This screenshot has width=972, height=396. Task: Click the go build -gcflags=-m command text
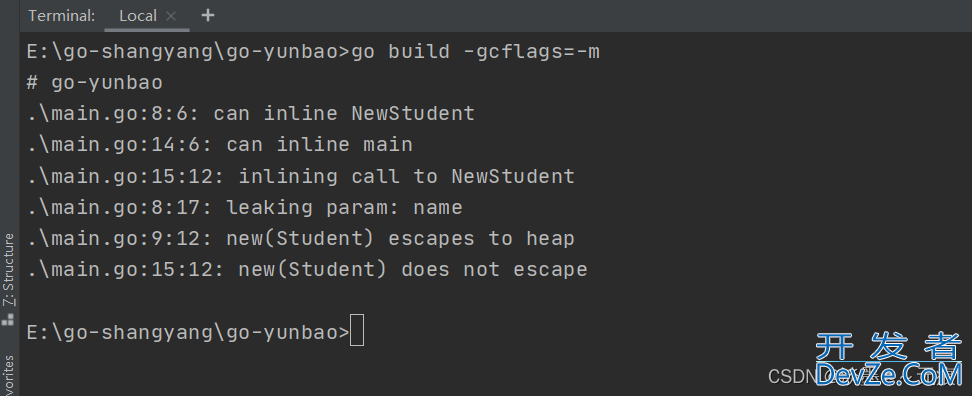pos(475,51)
